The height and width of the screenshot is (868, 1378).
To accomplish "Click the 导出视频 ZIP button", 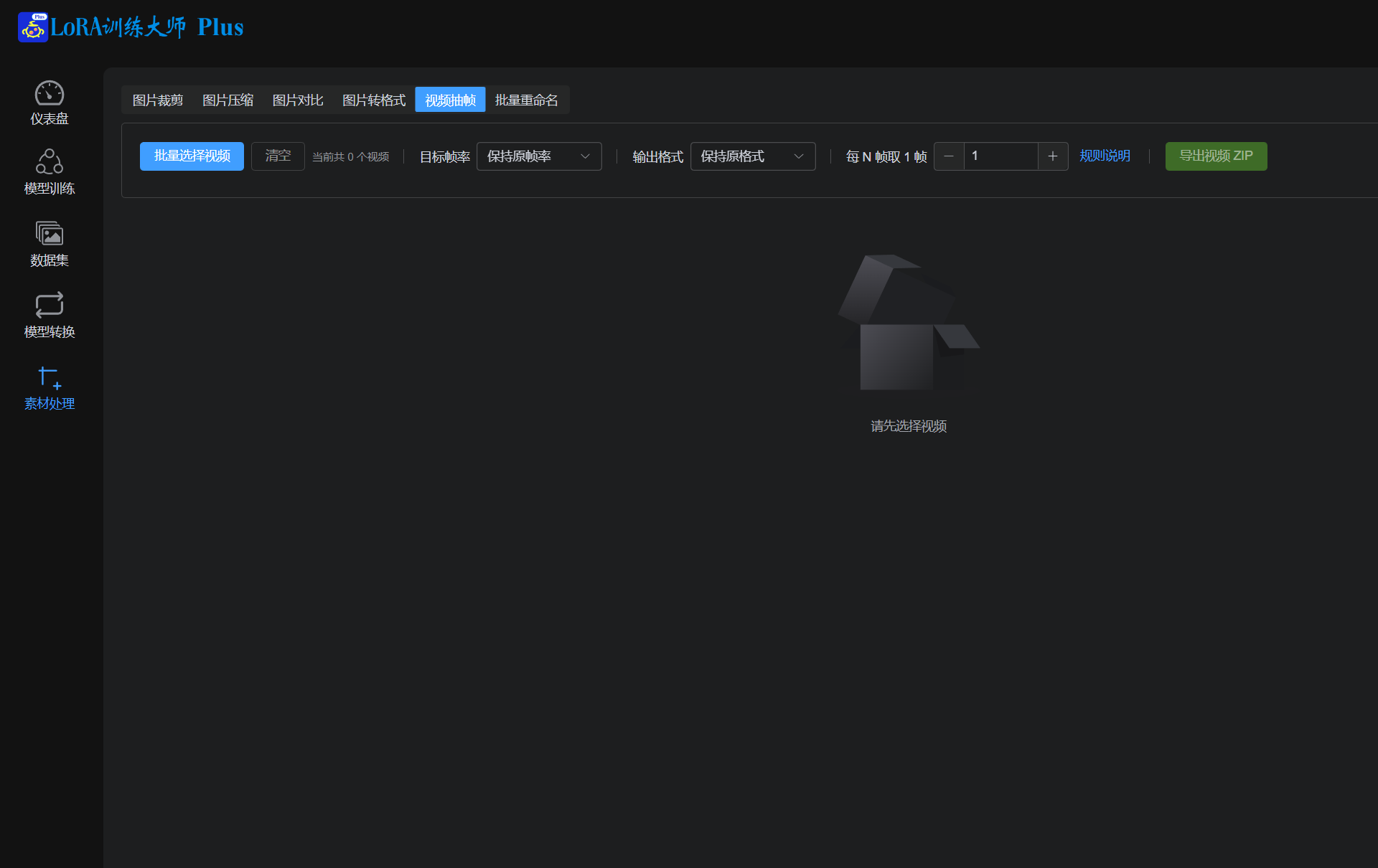I will (1216, 156).
